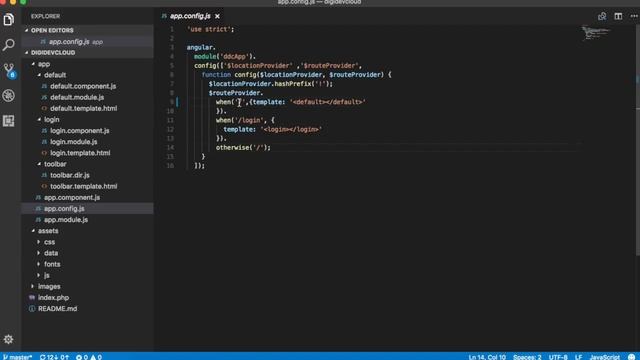Click the master branch indicator in status bar
Image resolution: width=640 pixels, height=360 pixels.
click(x=18, y=357)
